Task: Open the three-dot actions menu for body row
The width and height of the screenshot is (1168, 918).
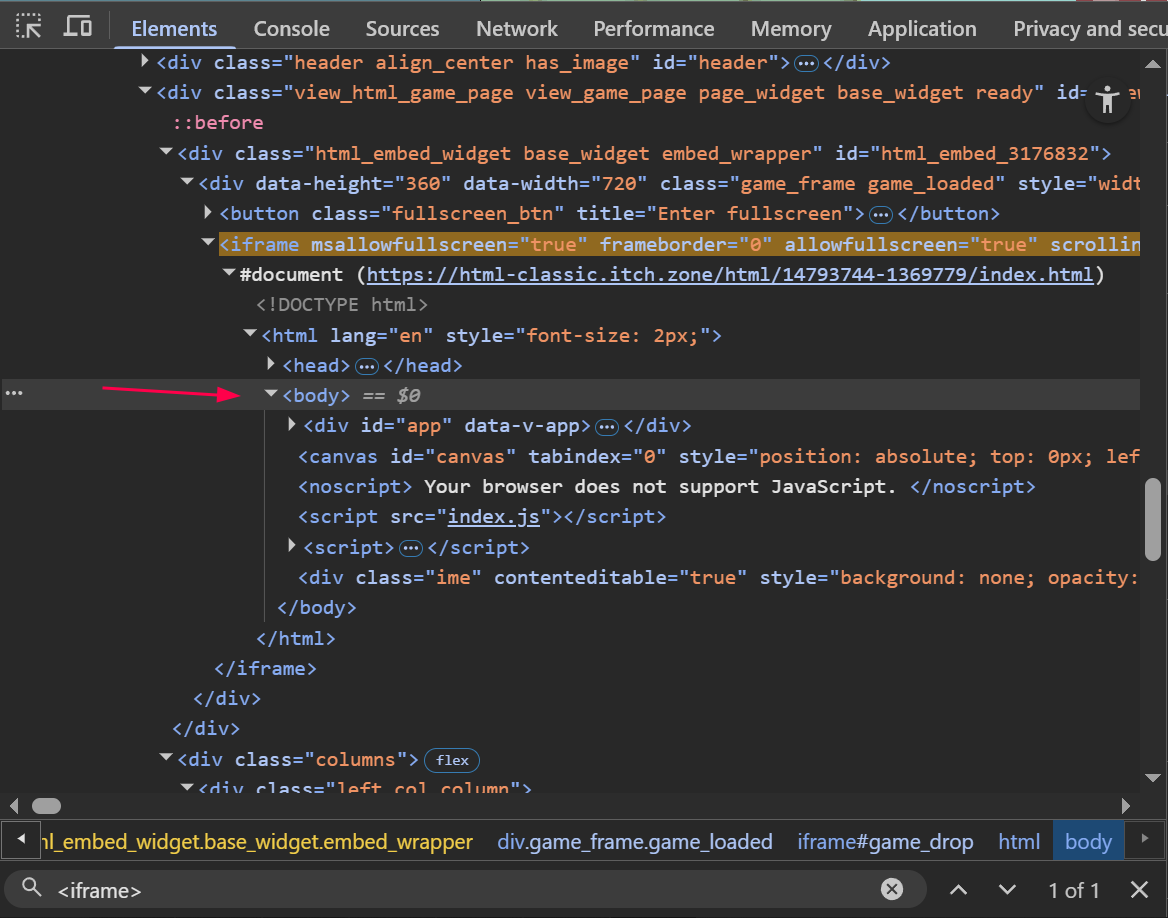Action: (x=14, y=393)
